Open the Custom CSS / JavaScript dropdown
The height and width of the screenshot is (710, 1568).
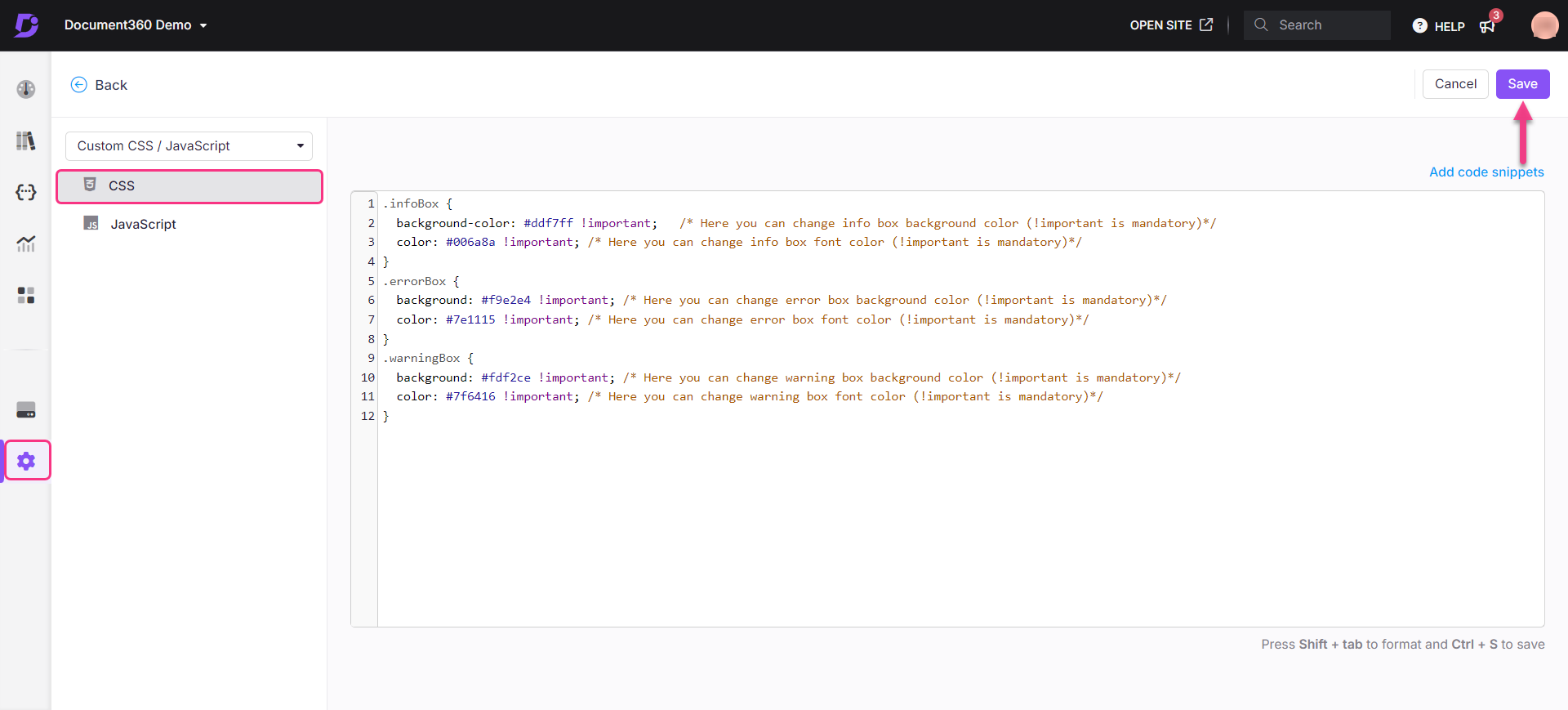(x=189, y=146)
